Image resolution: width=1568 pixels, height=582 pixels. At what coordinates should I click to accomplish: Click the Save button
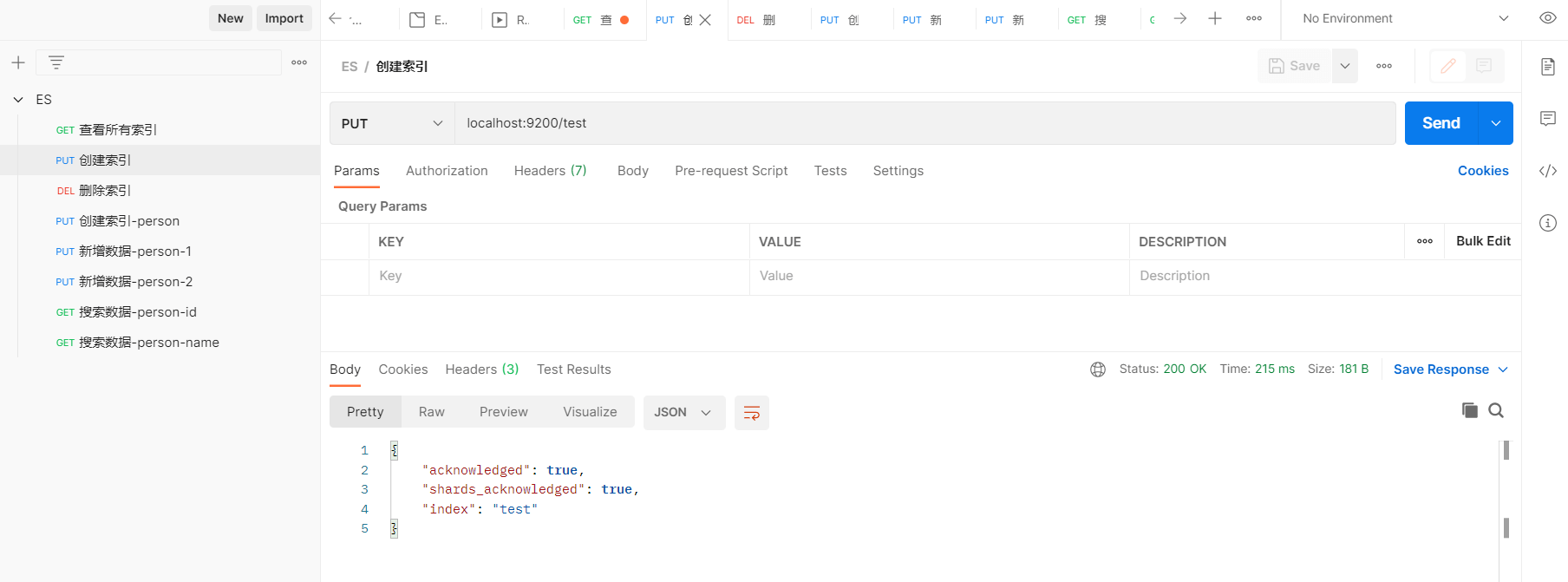pos(1295,66)
